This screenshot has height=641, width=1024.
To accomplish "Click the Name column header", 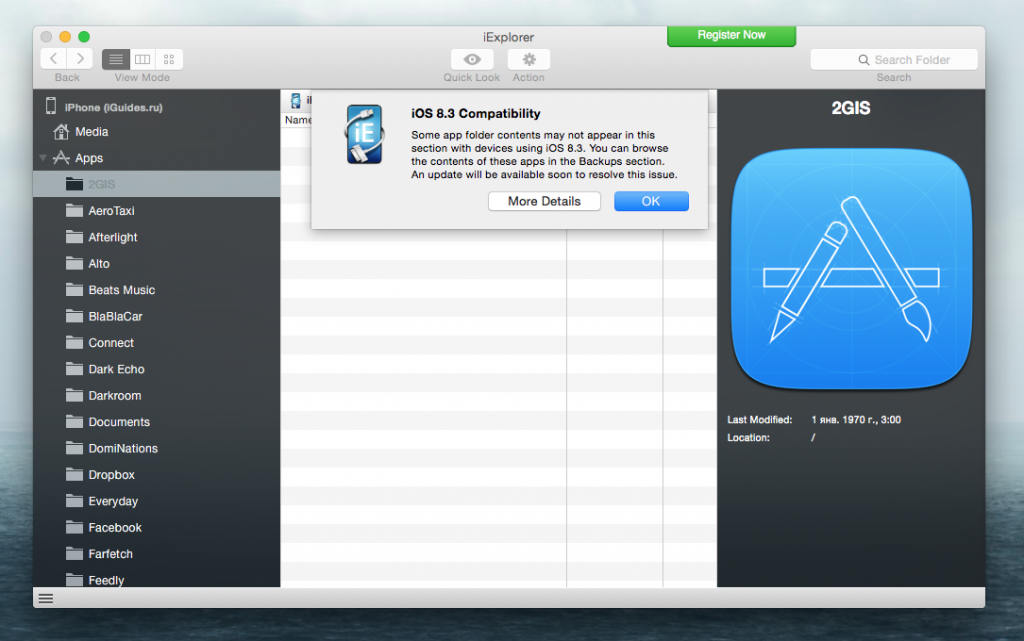I will (x=297, y=120).
